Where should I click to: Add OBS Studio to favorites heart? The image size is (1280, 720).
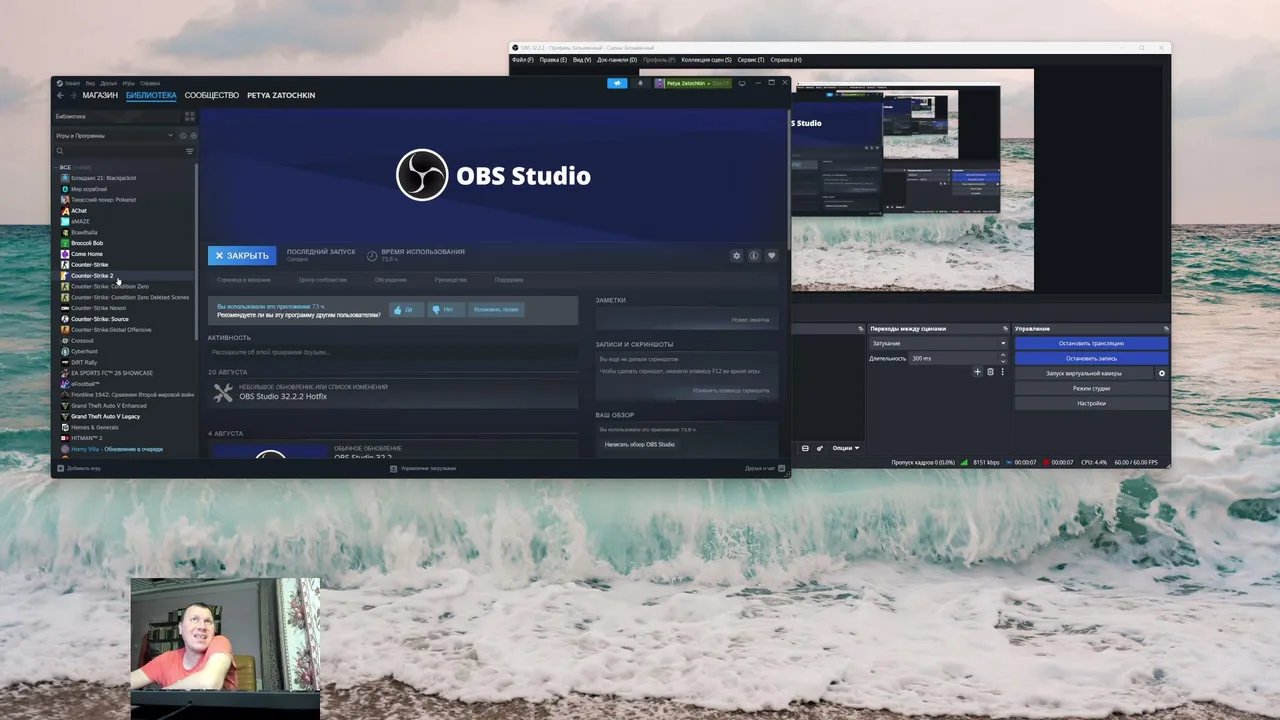coord(771,256)
